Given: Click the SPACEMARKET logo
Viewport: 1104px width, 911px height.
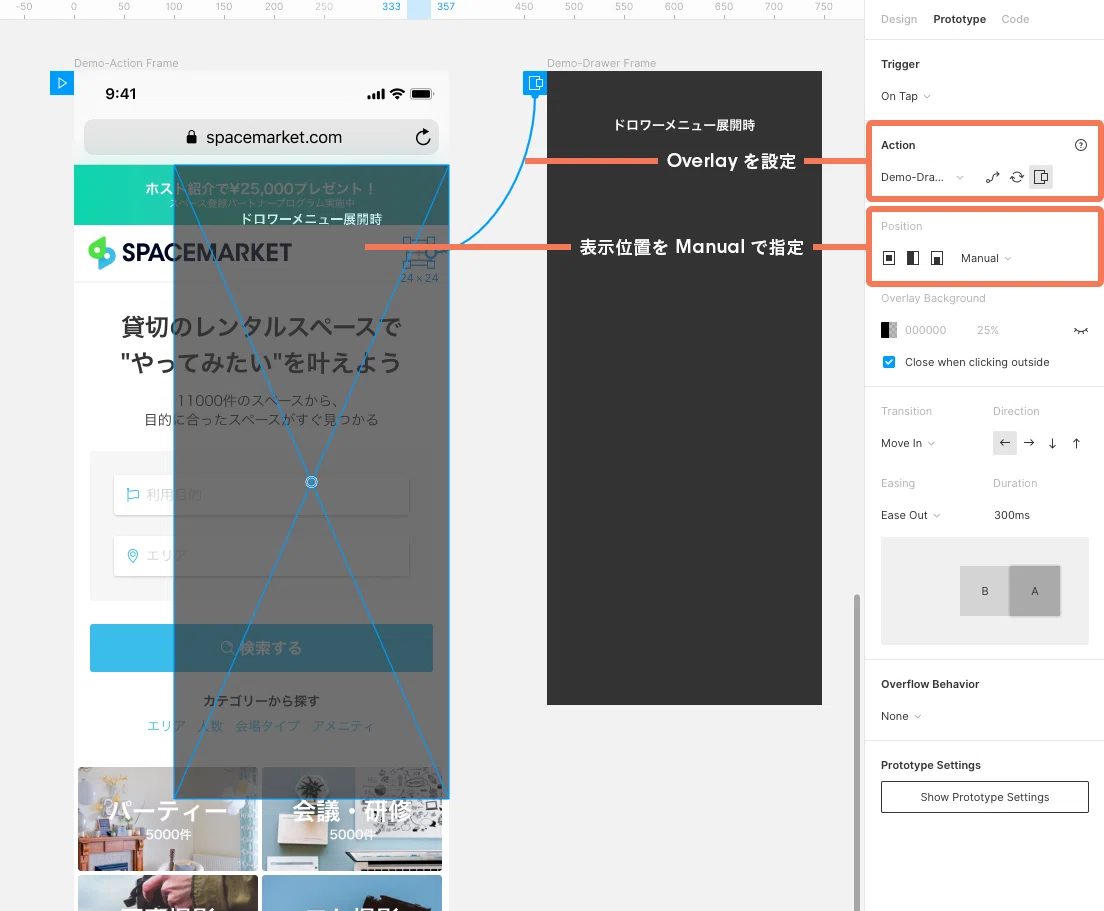Looking at the screenshot, I should coord(190,252).
